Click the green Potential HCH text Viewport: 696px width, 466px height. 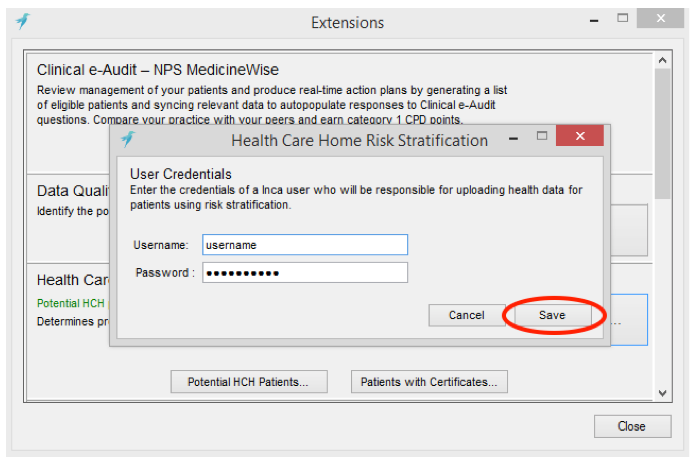point(71,303)
